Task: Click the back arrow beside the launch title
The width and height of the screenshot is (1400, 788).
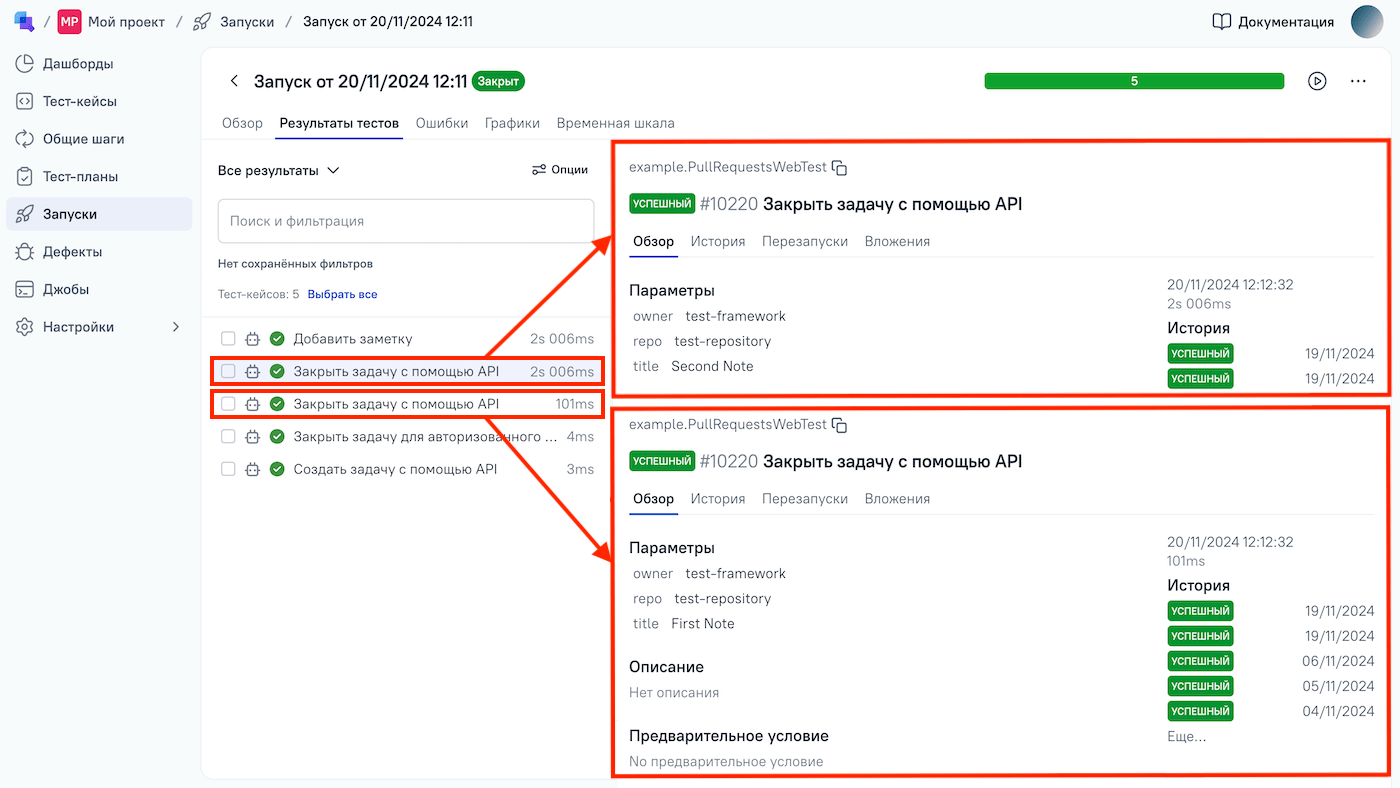Action: [x=234, y=81]
